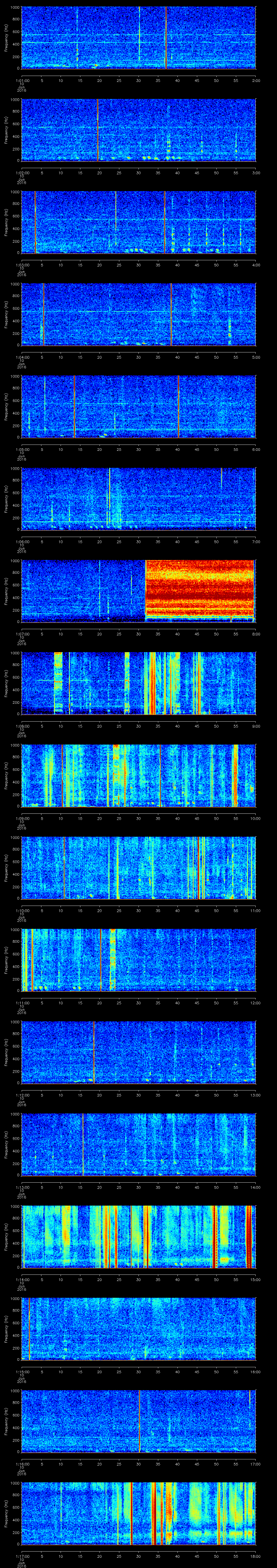Open the spectrogram panel starting at 1:05:00
The height and width of the screenshot is (1568, 277).
[139, 407]
